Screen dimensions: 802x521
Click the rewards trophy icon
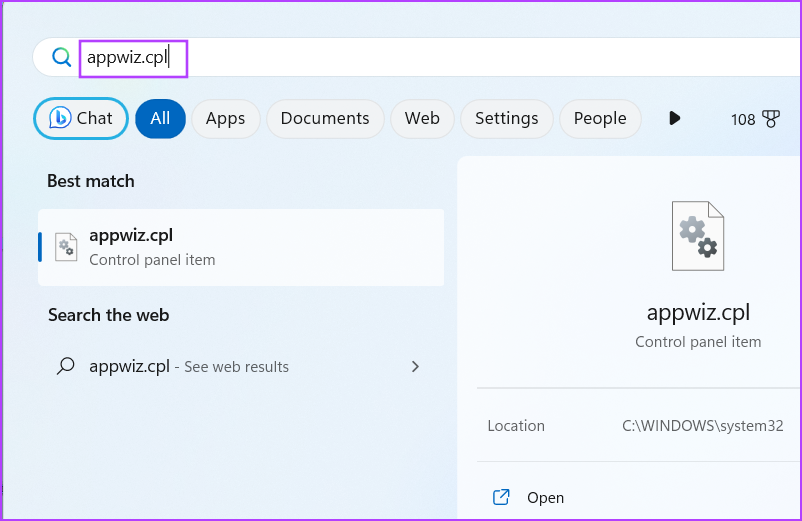tap(771, 119)
